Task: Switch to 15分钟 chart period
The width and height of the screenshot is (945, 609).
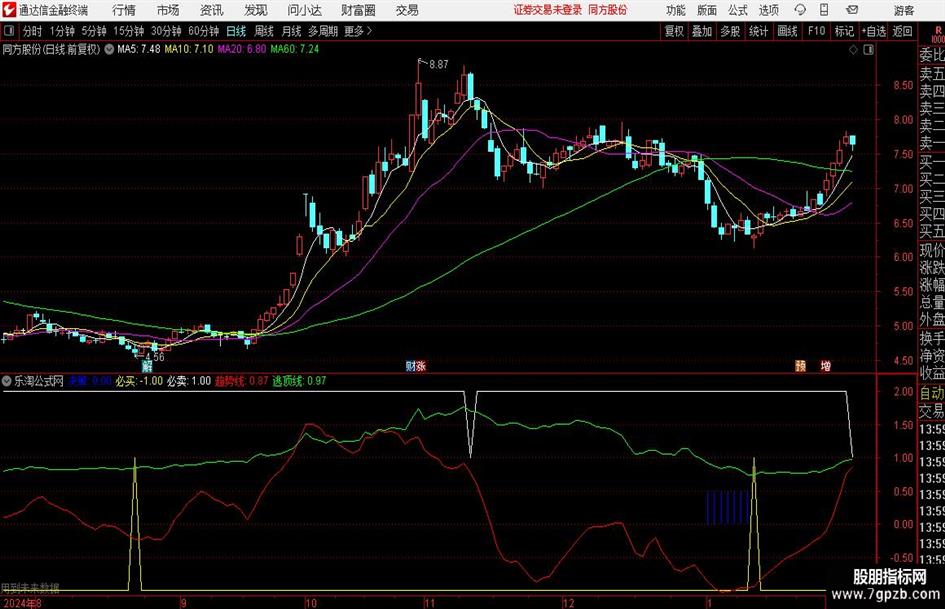Action: [x=128, y=31]
